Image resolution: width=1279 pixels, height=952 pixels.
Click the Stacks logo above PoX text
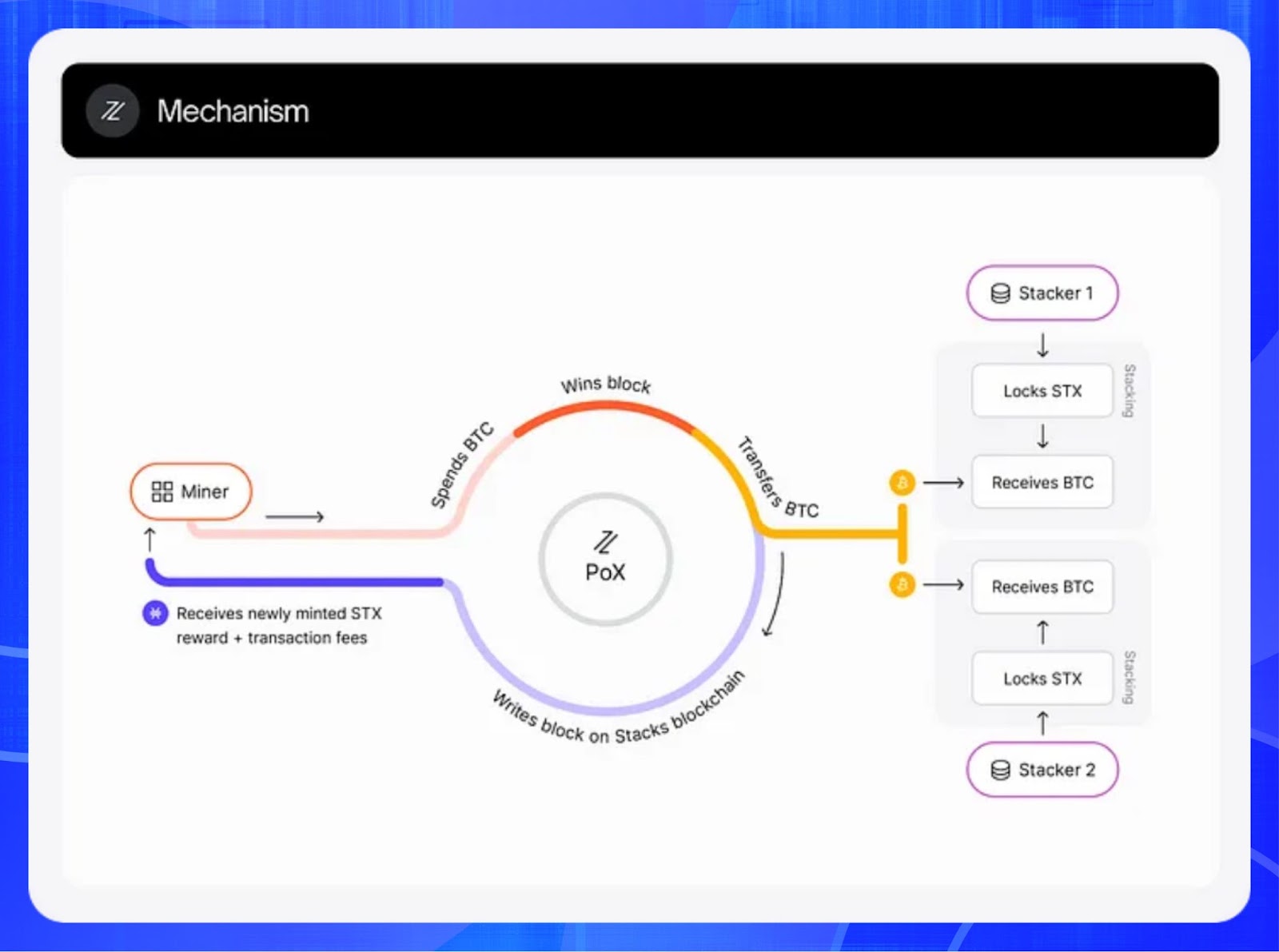[605, 542]
